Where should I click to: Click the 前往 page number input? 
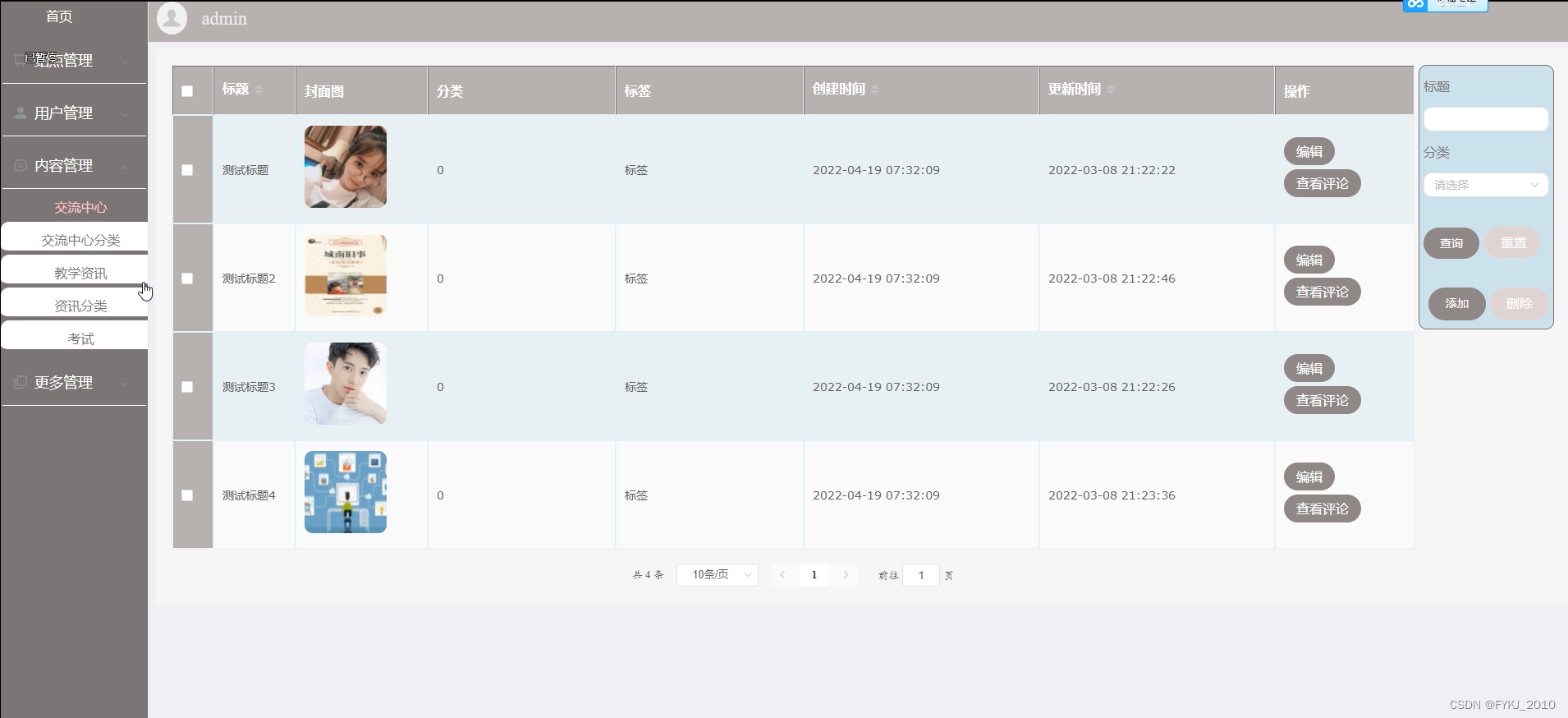pyautogui.click(x=921, y=575)
